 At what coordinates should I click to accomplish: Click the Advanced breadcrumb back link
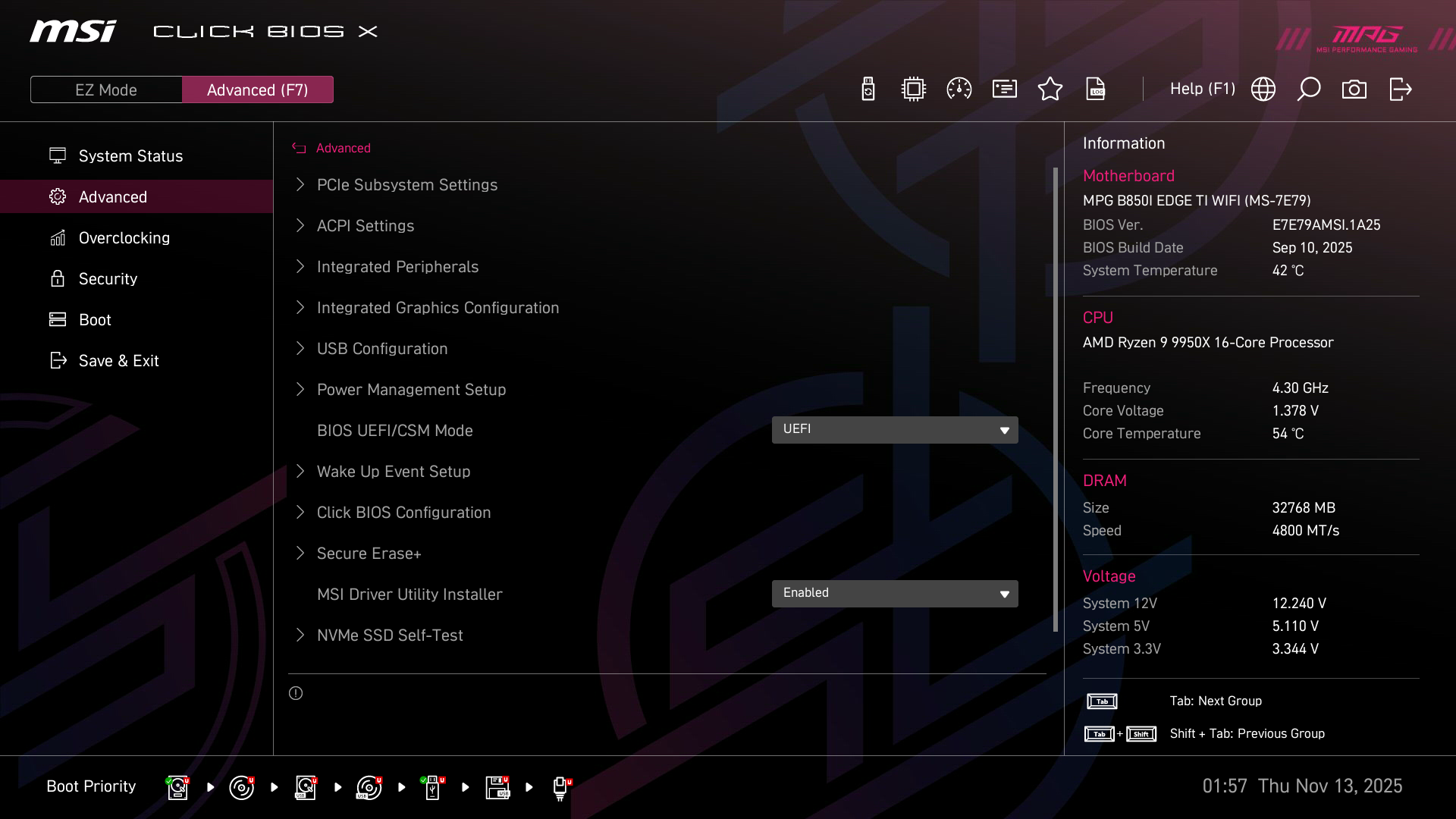(x=342, y=149)
